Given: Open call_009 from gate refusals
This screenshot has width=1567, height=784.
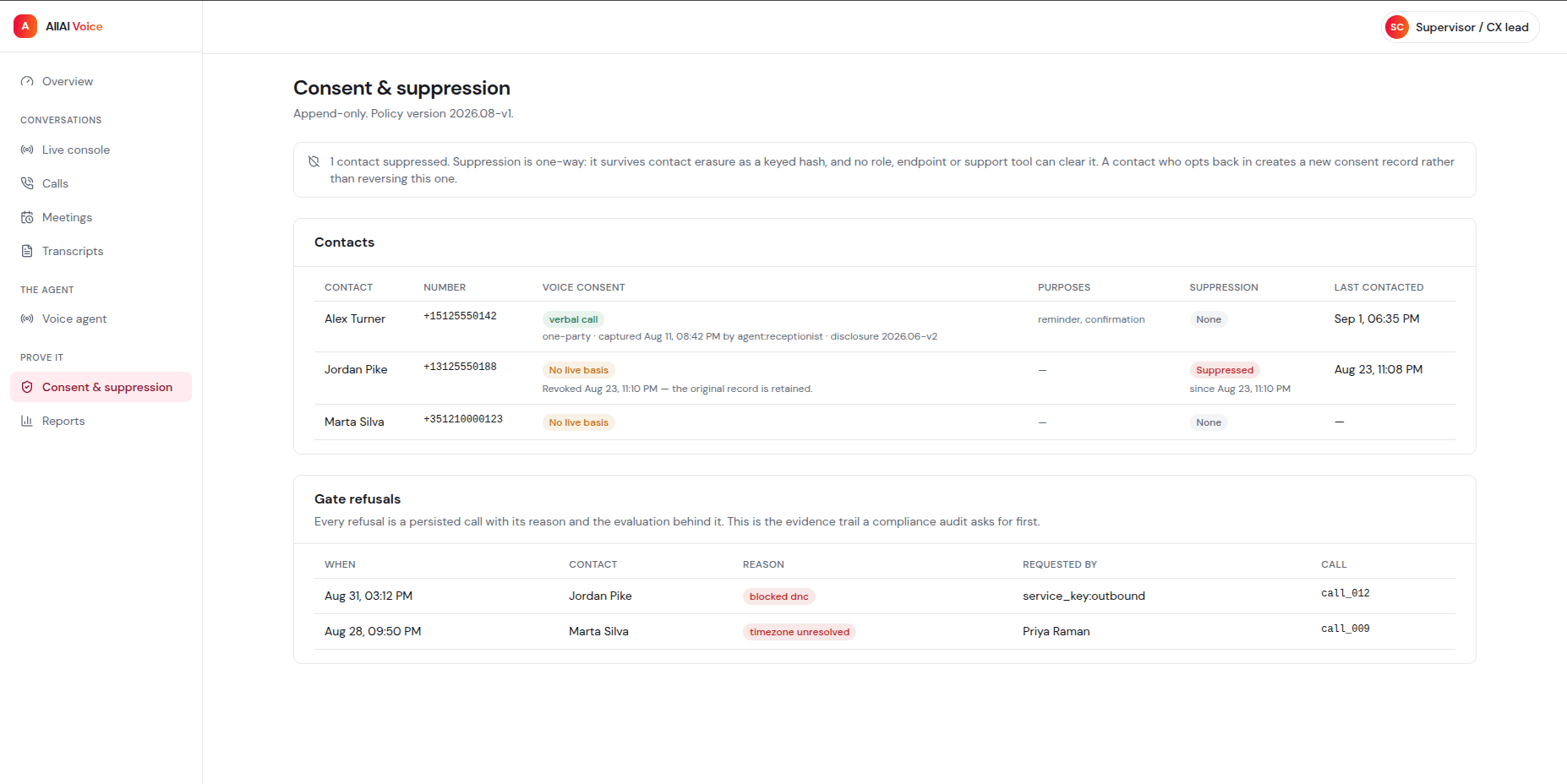Looking at the screenshot, I should (1346, 629).
